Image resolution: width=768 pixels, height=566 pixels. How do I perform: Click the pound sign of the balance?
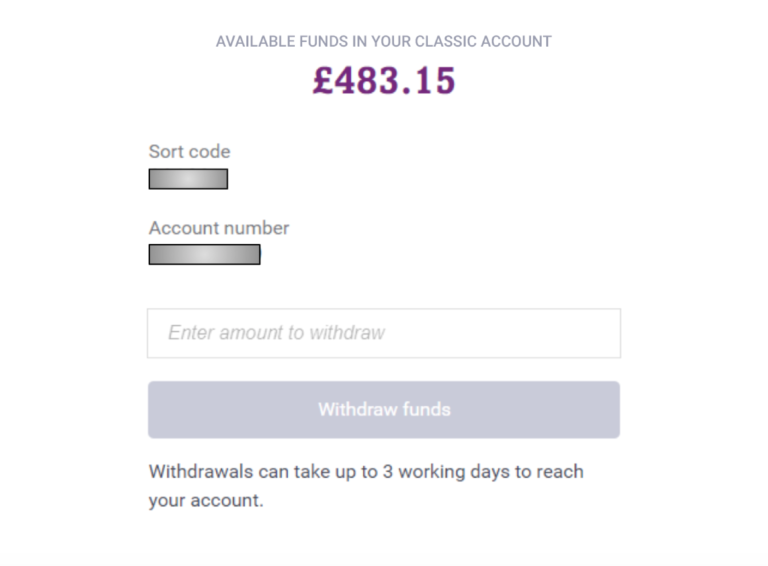click(323, 81)
